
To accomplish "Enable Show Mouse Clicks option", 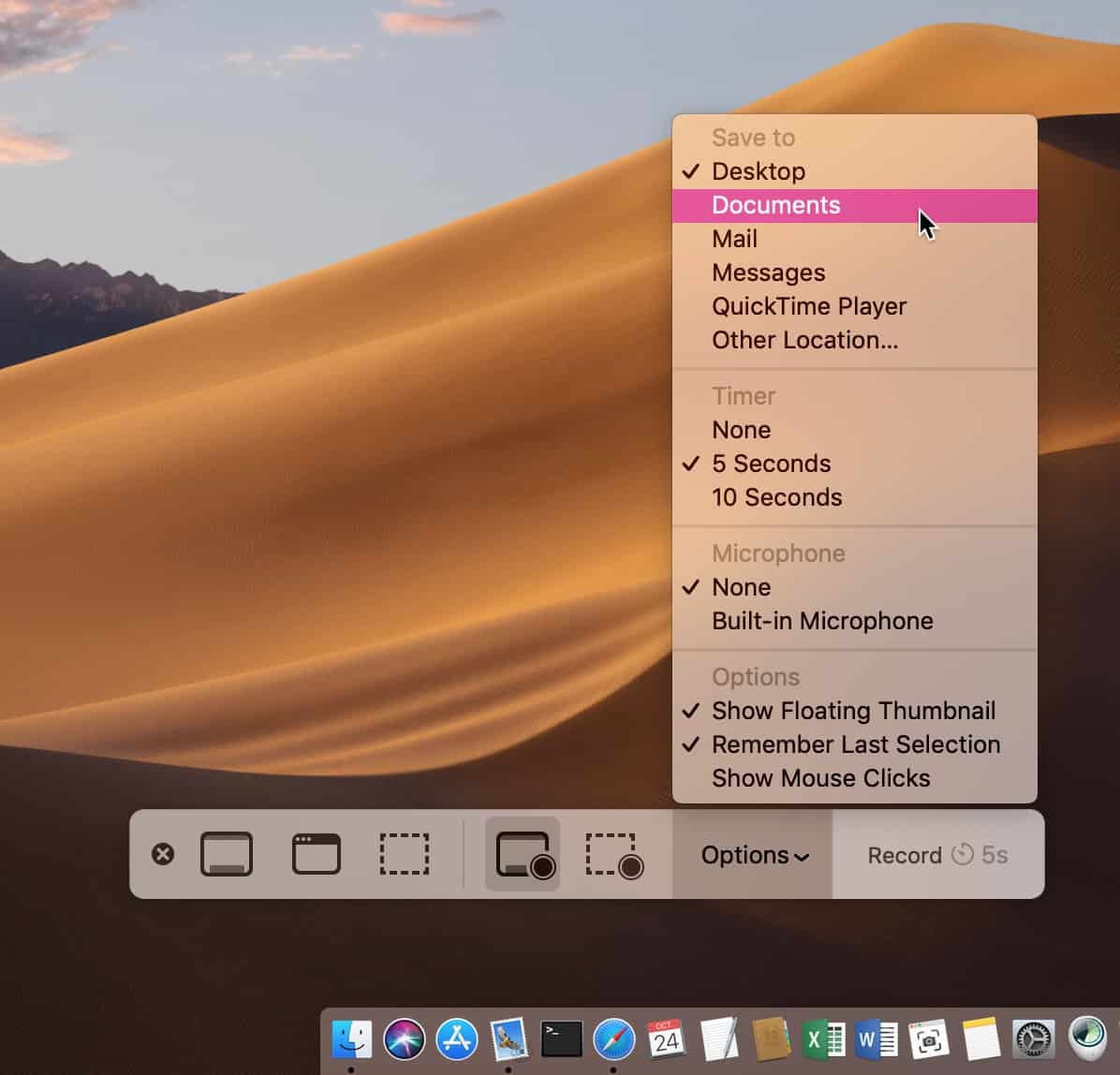I will click(x=855, y=778).
